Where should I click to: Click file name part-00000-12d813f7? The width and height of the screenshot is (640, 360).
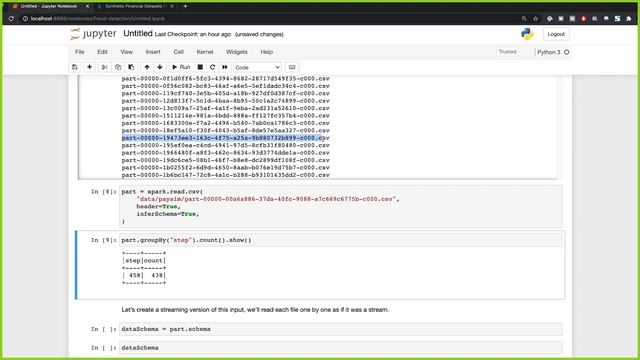pos(225,101)
